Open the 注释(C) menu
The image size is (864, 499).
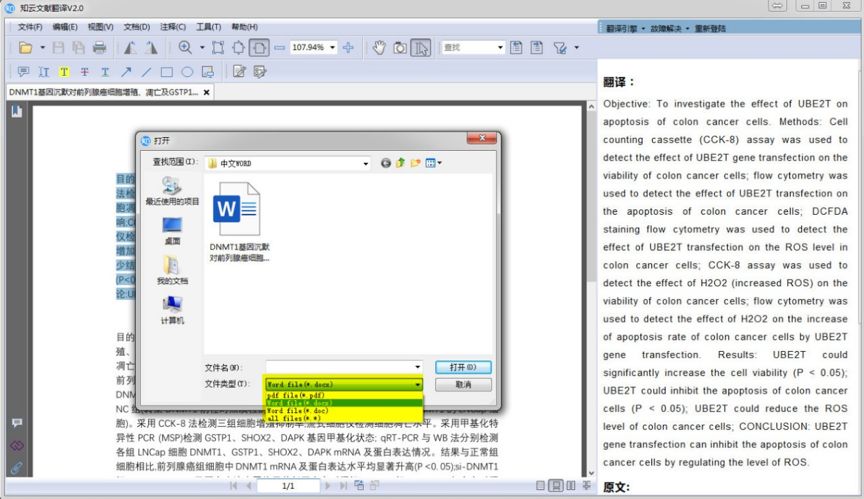(x=173, y=27)
